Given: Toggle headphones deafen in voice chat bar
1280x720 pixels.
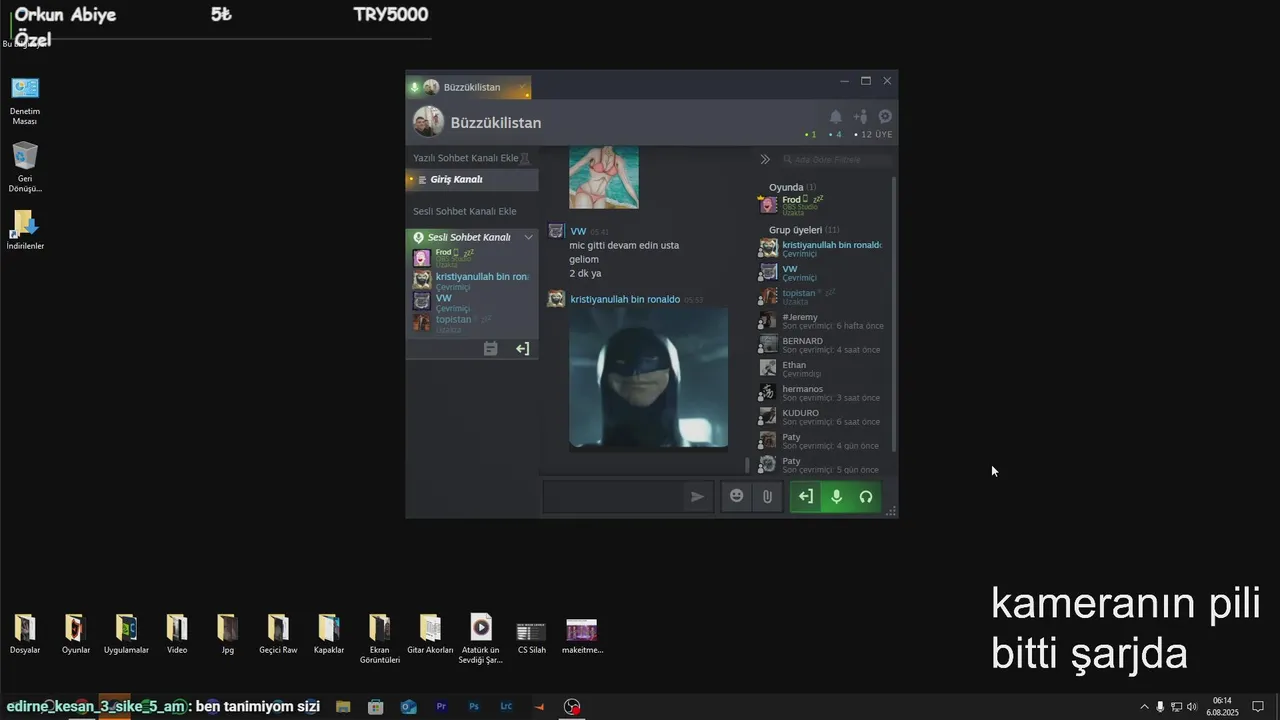Looking at the screenshot, I should click(866, 496).
